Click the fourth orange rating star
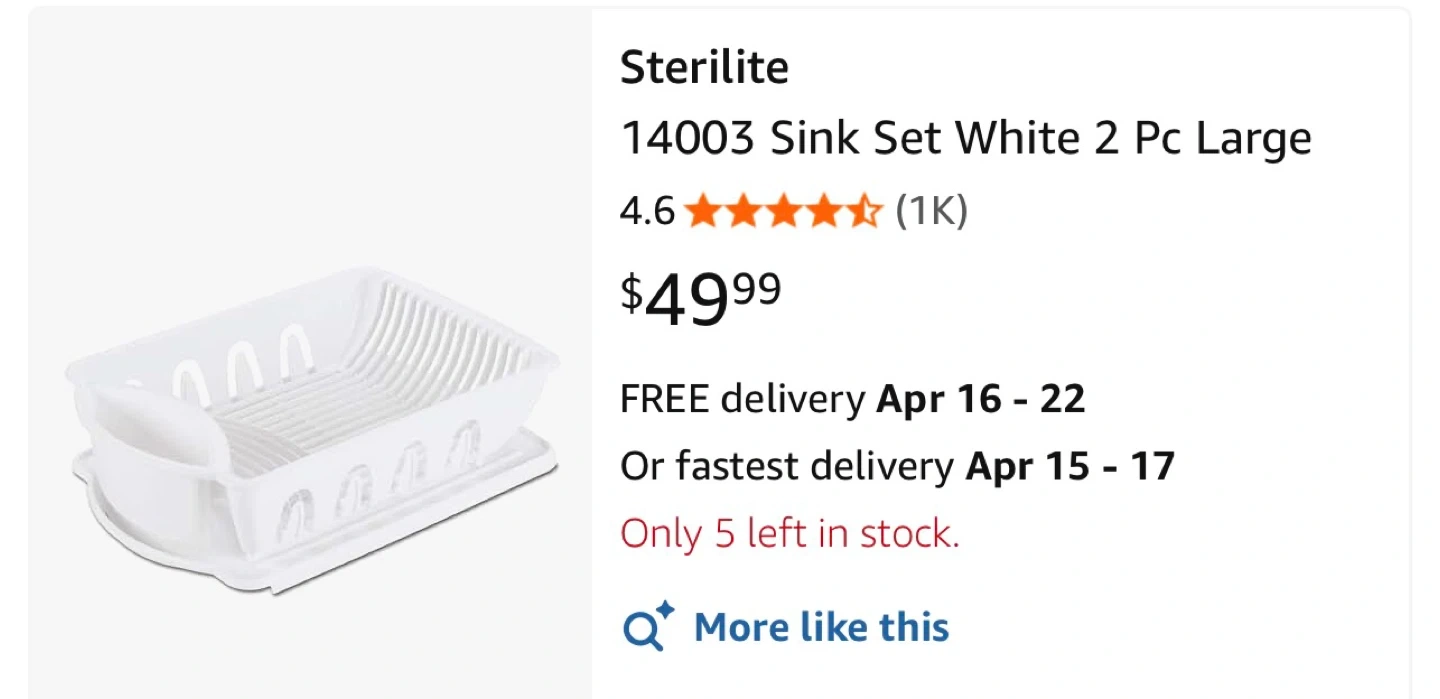Image resolution: width=1440 pixels, height=699 pixels. 824,212
